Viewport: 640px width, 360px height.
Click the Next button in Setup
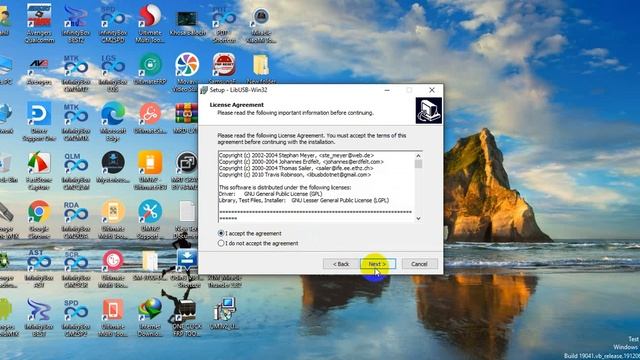(377, 264)
